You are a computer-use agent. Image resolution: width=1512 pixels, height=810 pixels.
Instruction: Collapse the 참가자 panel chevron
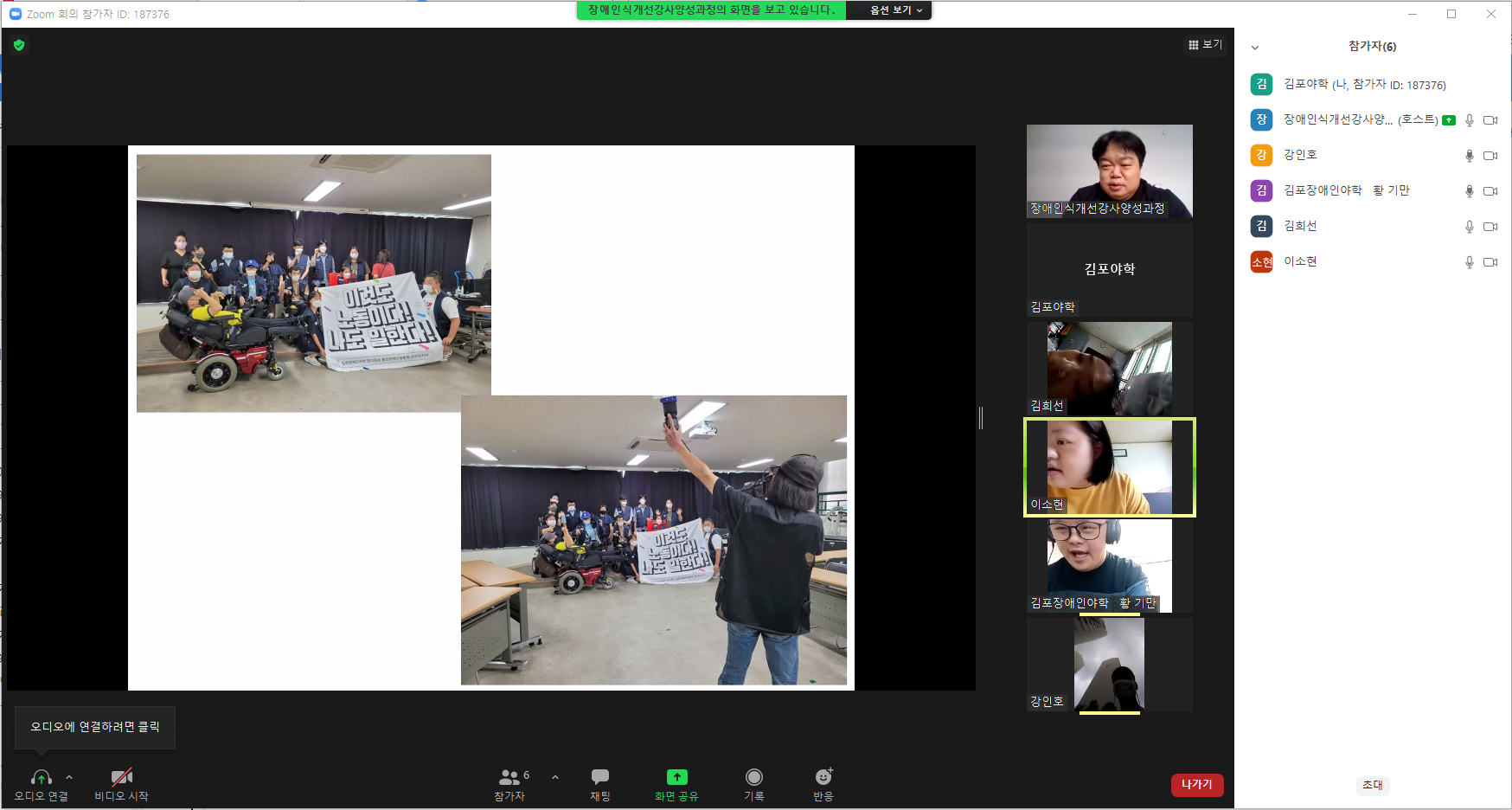point(1255,48)
